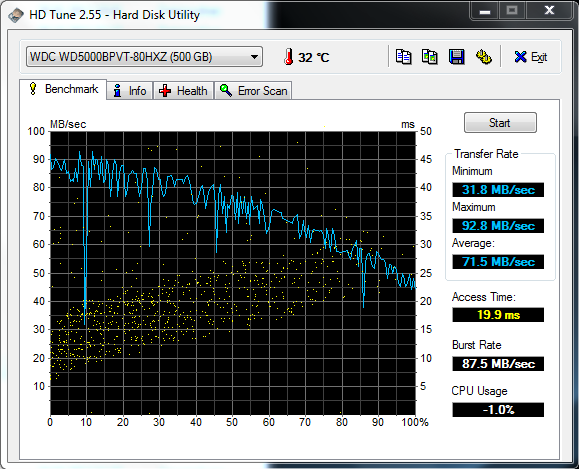
Task: Click the benchmark graph area
Action: pyautogui.click(x=233, y=273)
